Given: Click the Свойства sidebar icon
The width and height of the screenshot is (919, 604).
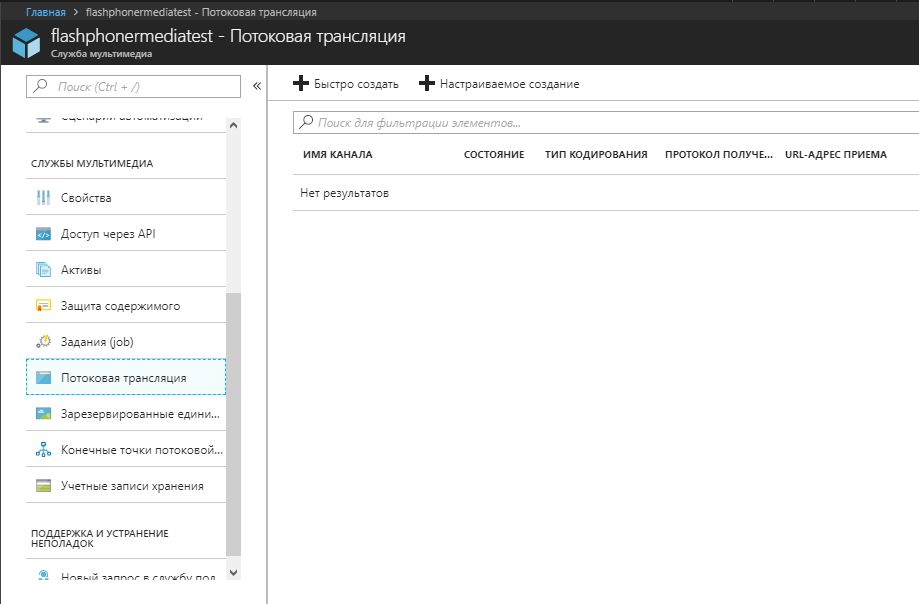Looking at the screenshot, I should pos(43,198).
